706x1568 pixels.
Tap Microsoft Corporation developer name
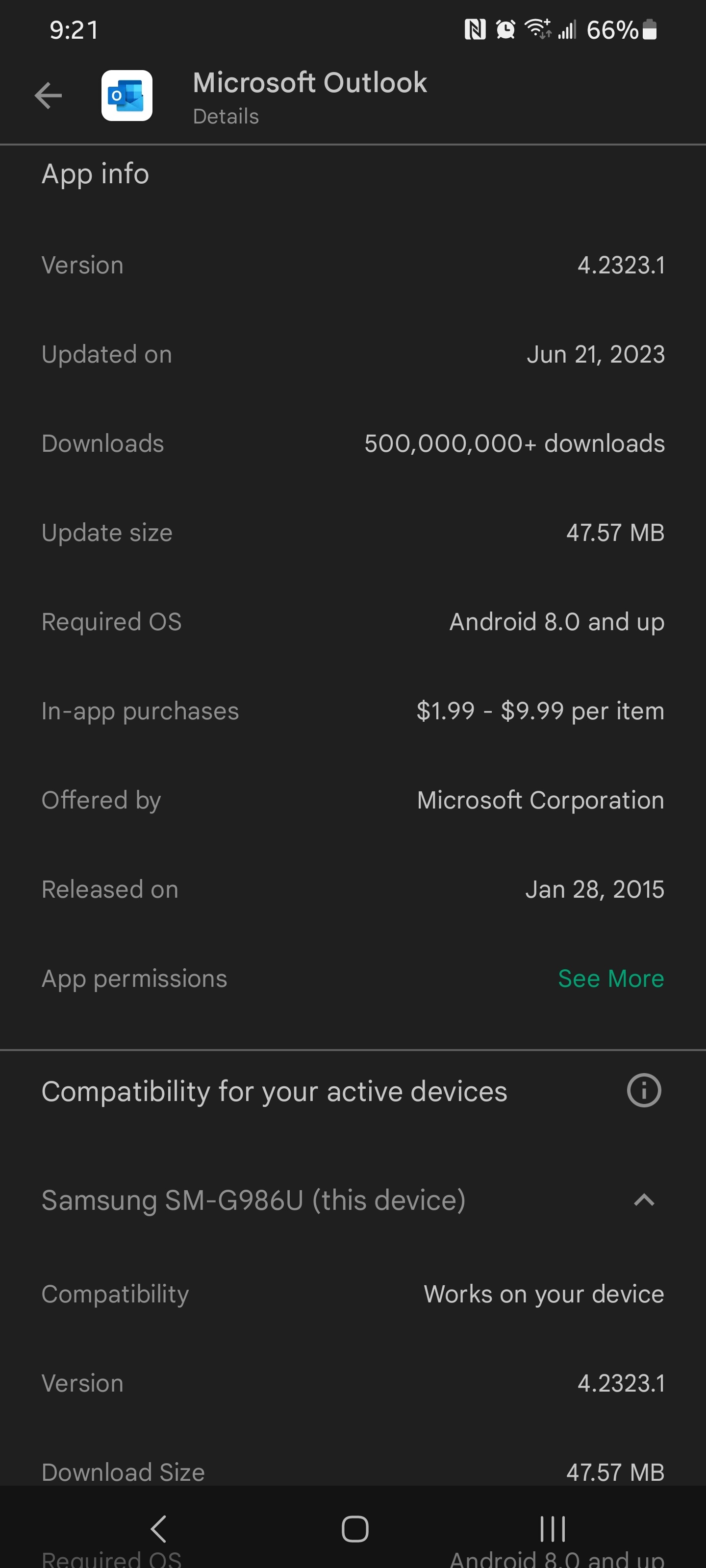tap(540, 800)
